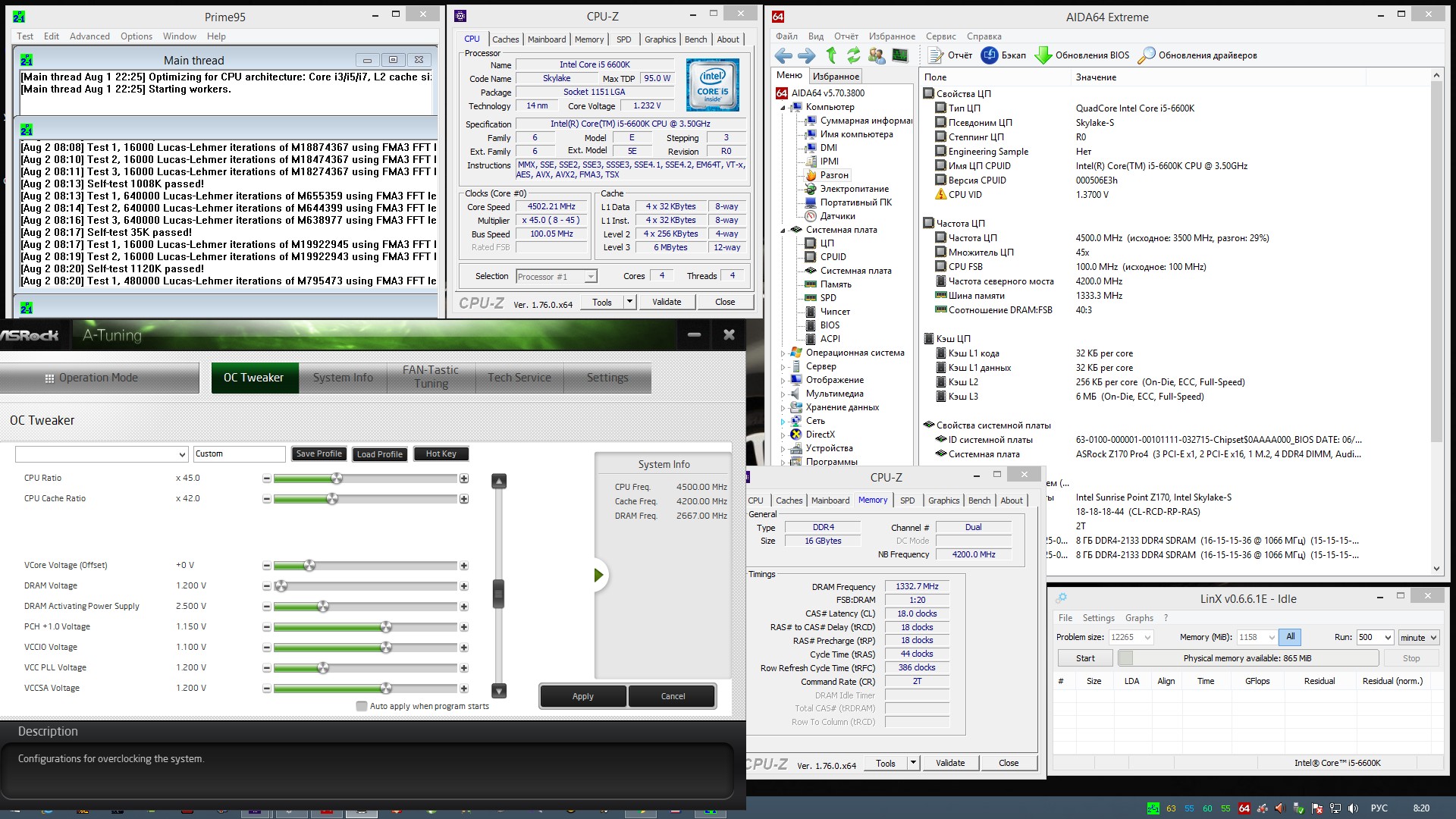This screenshot has width=1456, height=819.
Task: Collapse the Системная плата tree node
Action: [783, 230]
